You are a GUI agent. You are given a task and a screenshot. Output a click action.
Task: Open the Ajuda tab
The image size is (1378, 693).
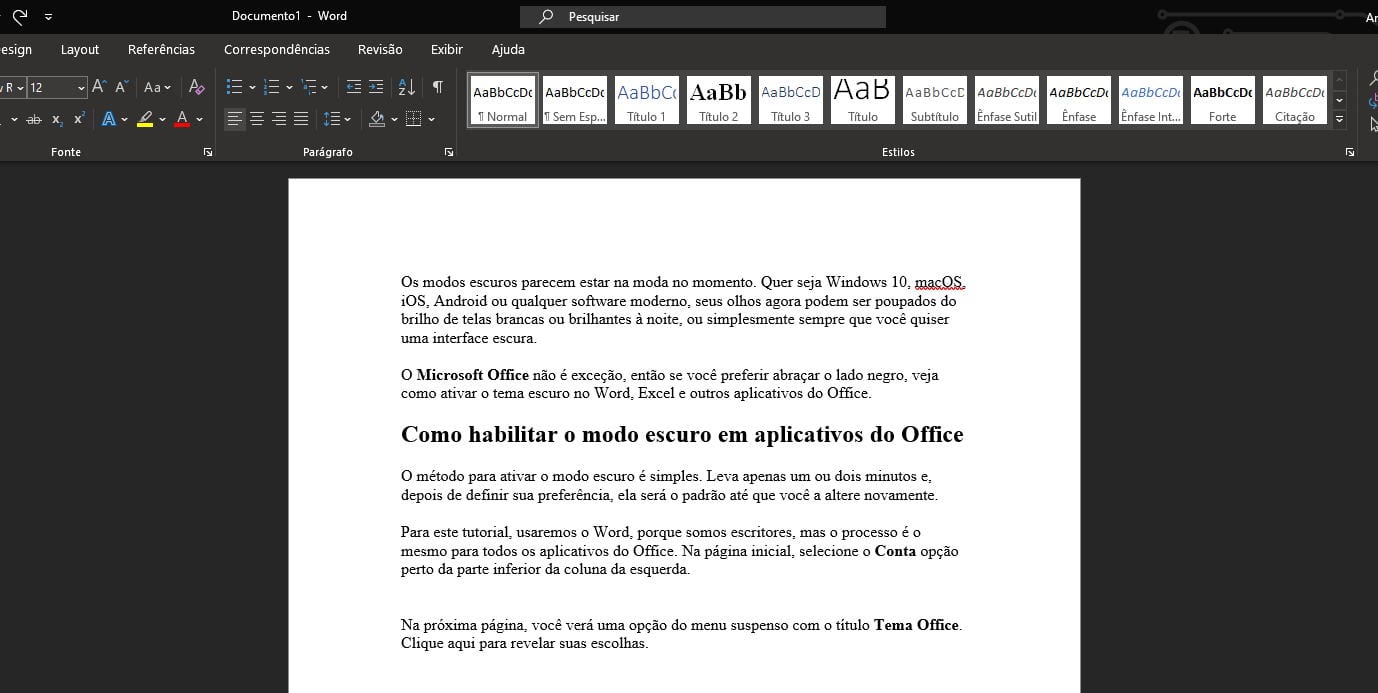(508, 49)
